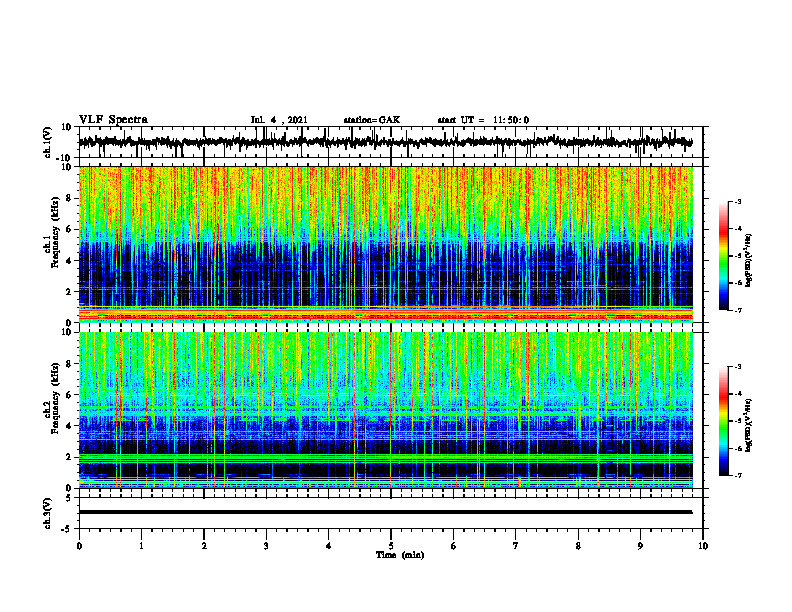Click the "5" tick on ch.3(V) axis
This screenshot has width=792, height=612.
pos(69,498)
